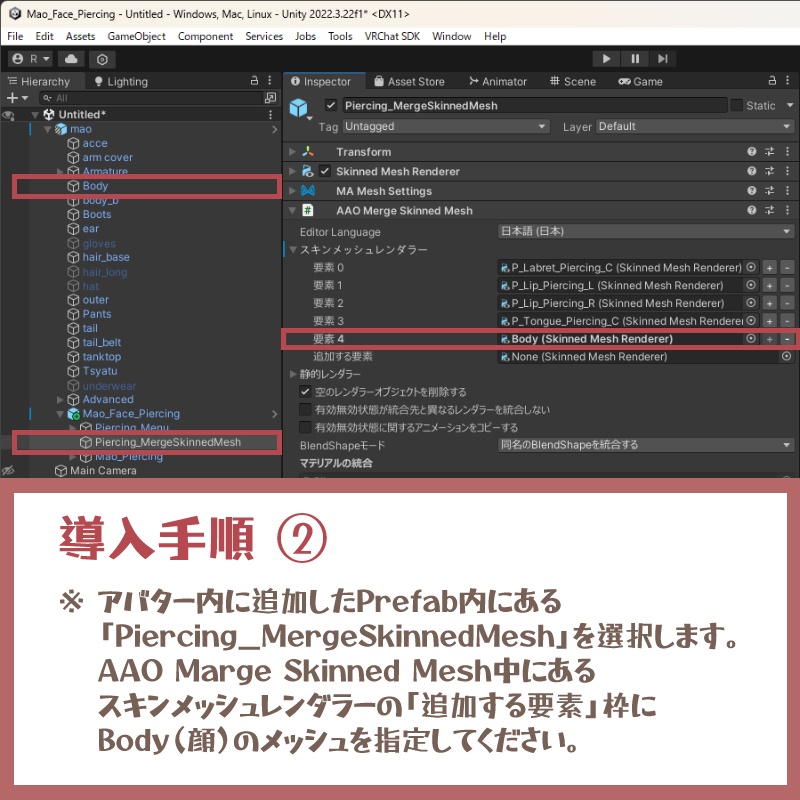This screenshot has width=800, height=800.
Task: Collapse the スキンメッシュレンダラー list
Action: 293,250
